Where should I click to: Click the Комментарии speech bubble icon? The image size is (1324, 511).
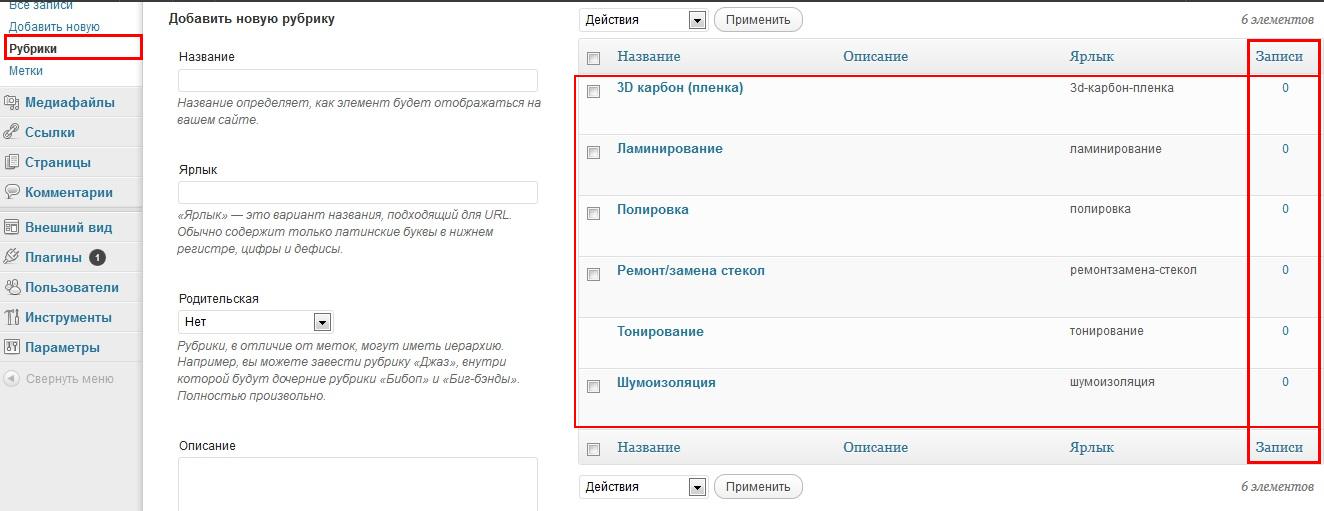click(12, 192)
